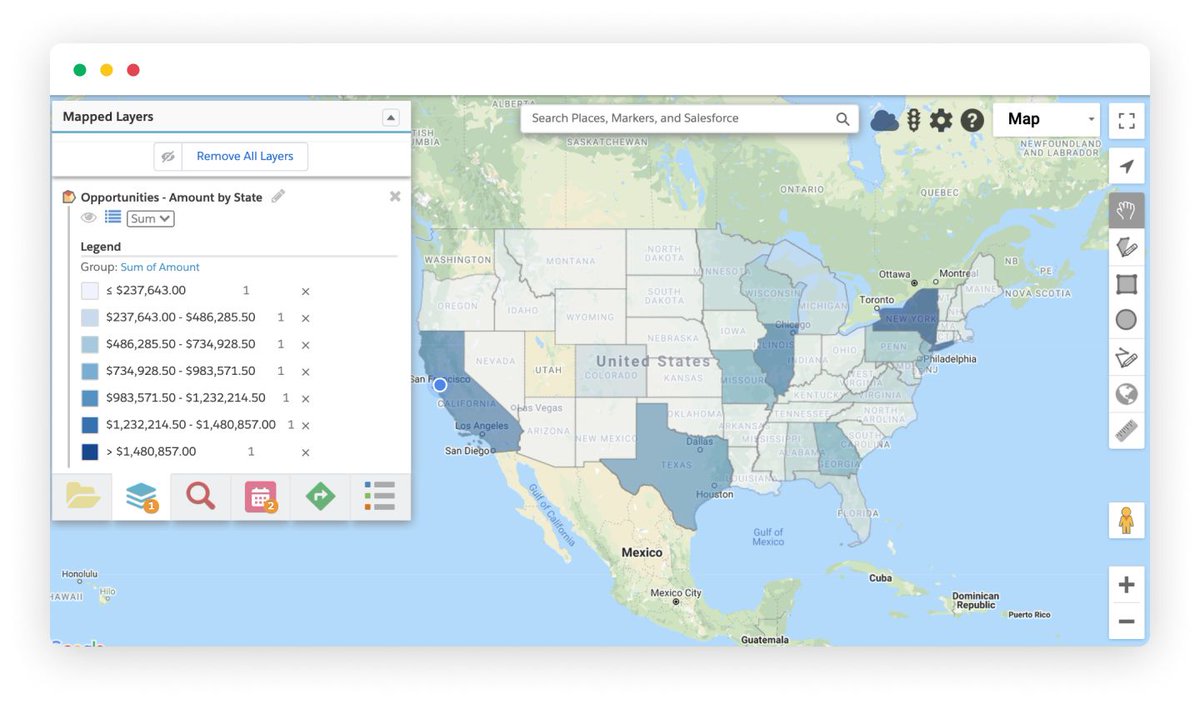Select the search magnifier tool
Screen dimensions: 1200x704
coord(199,496)
